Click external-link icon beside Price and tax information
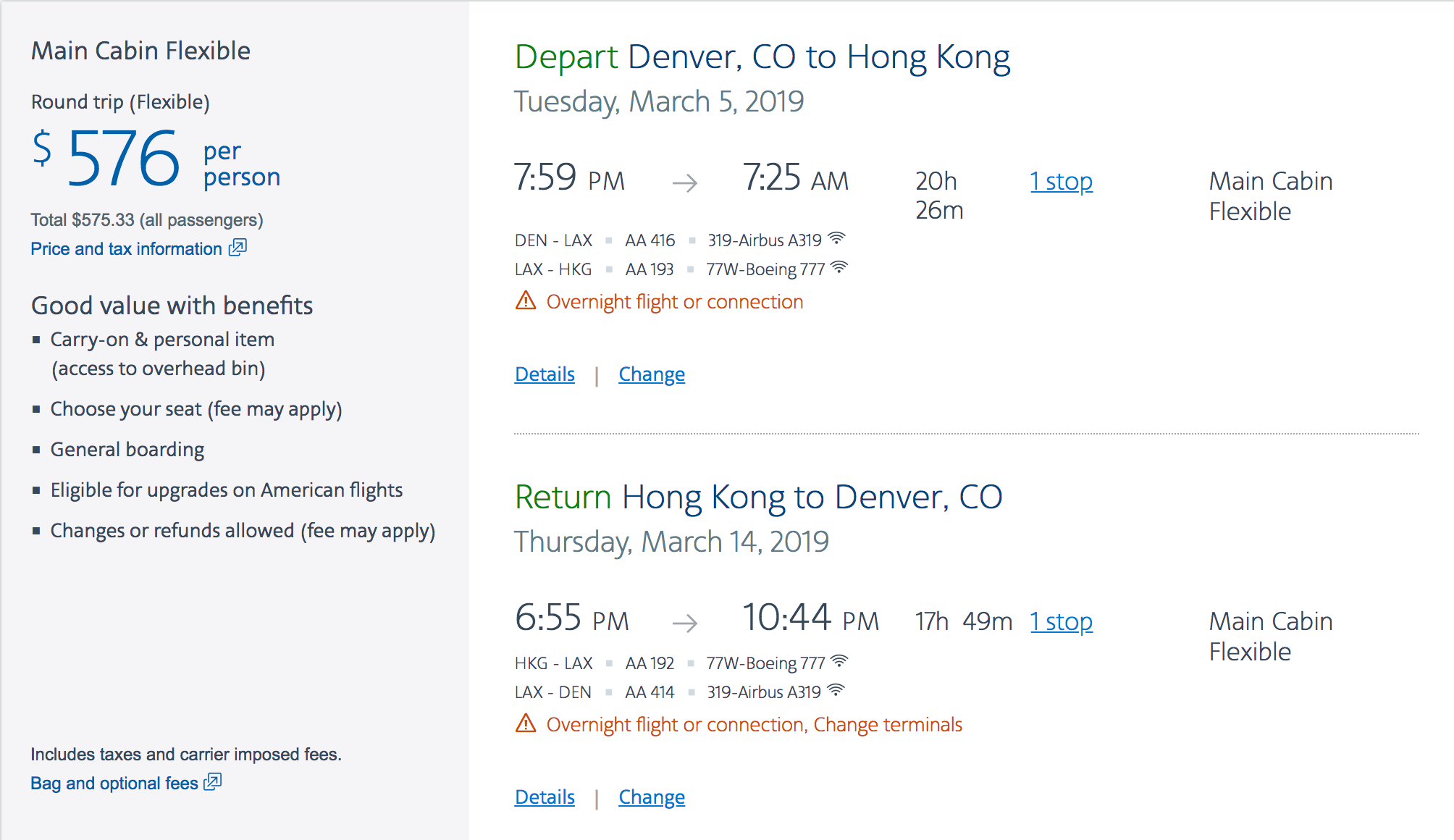Viewport: 1454px width, 840px height. pos(238,248)
